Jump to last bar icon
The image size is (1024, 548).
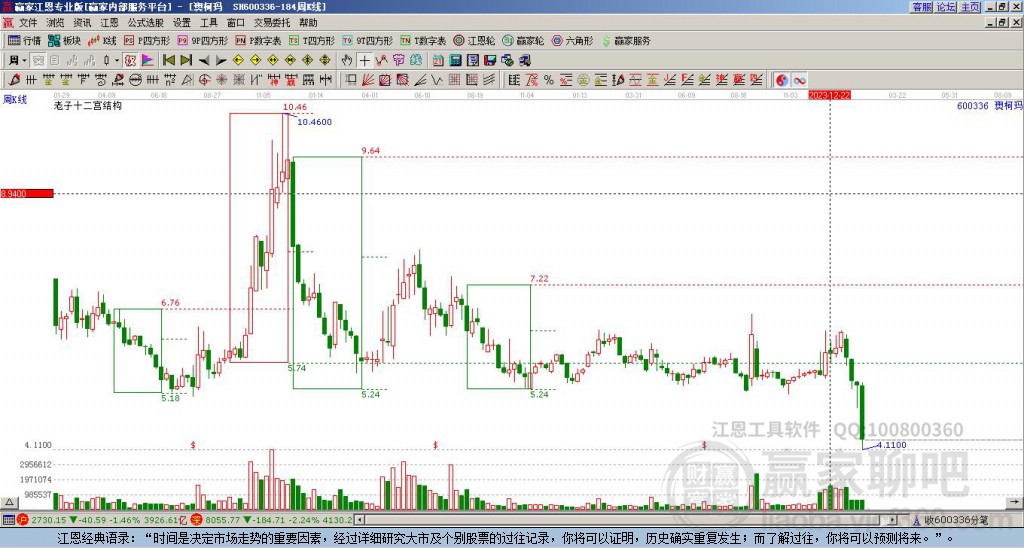coord(186,61)
